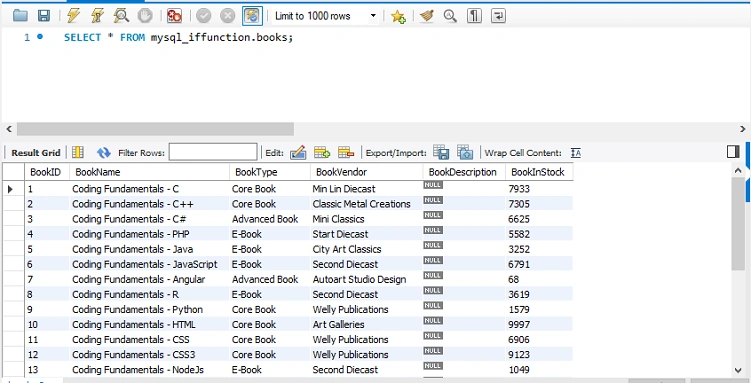Sort by BookDescription column header
This screenshot has width=751, height=383.
coord(463,172)
